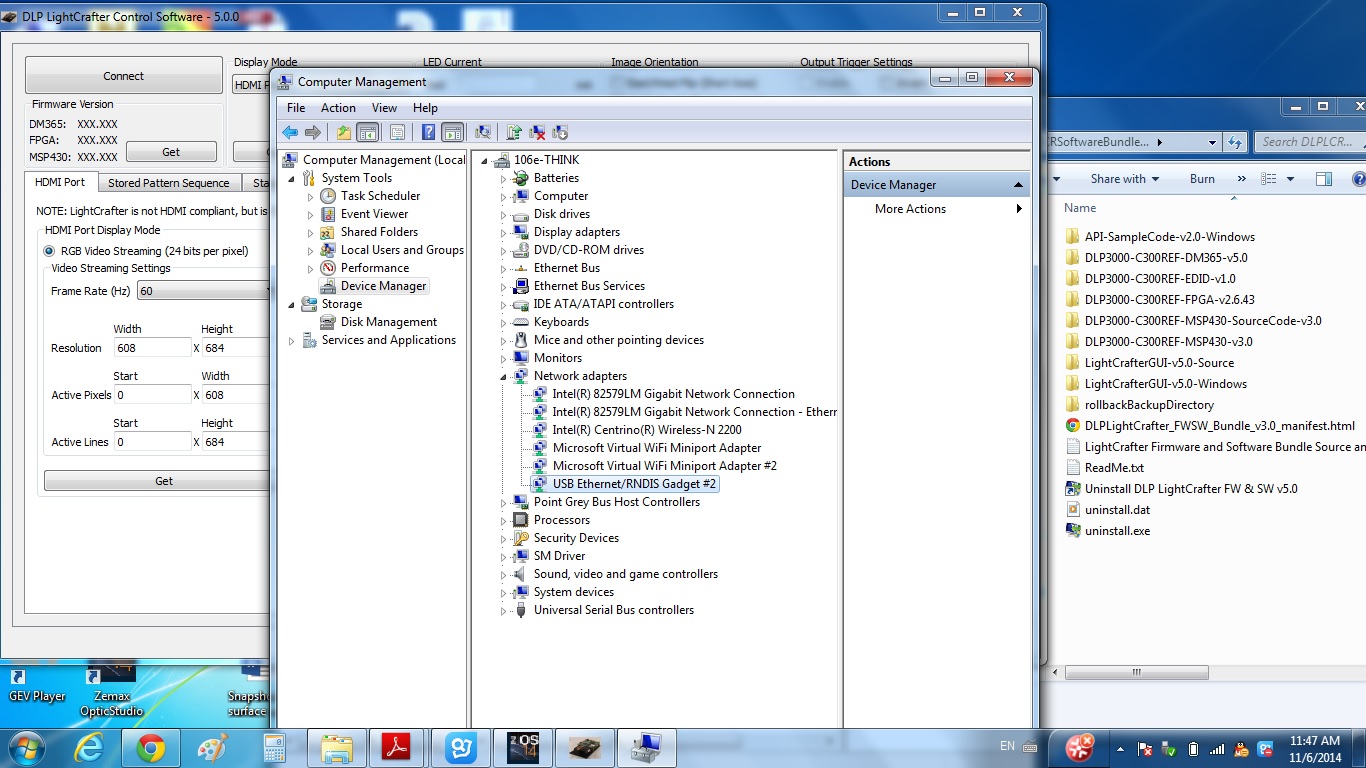This screenshot has height=768, width=1366.
Task: Collapse the Network adapters category
Action: pos(504,376)
